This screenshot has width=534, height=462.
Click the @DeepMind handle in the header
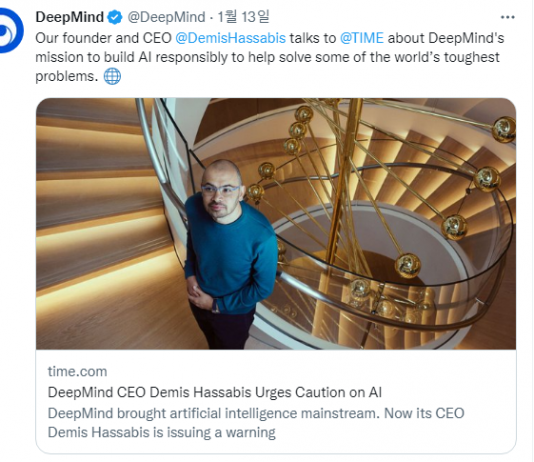(x=166, y=17)
